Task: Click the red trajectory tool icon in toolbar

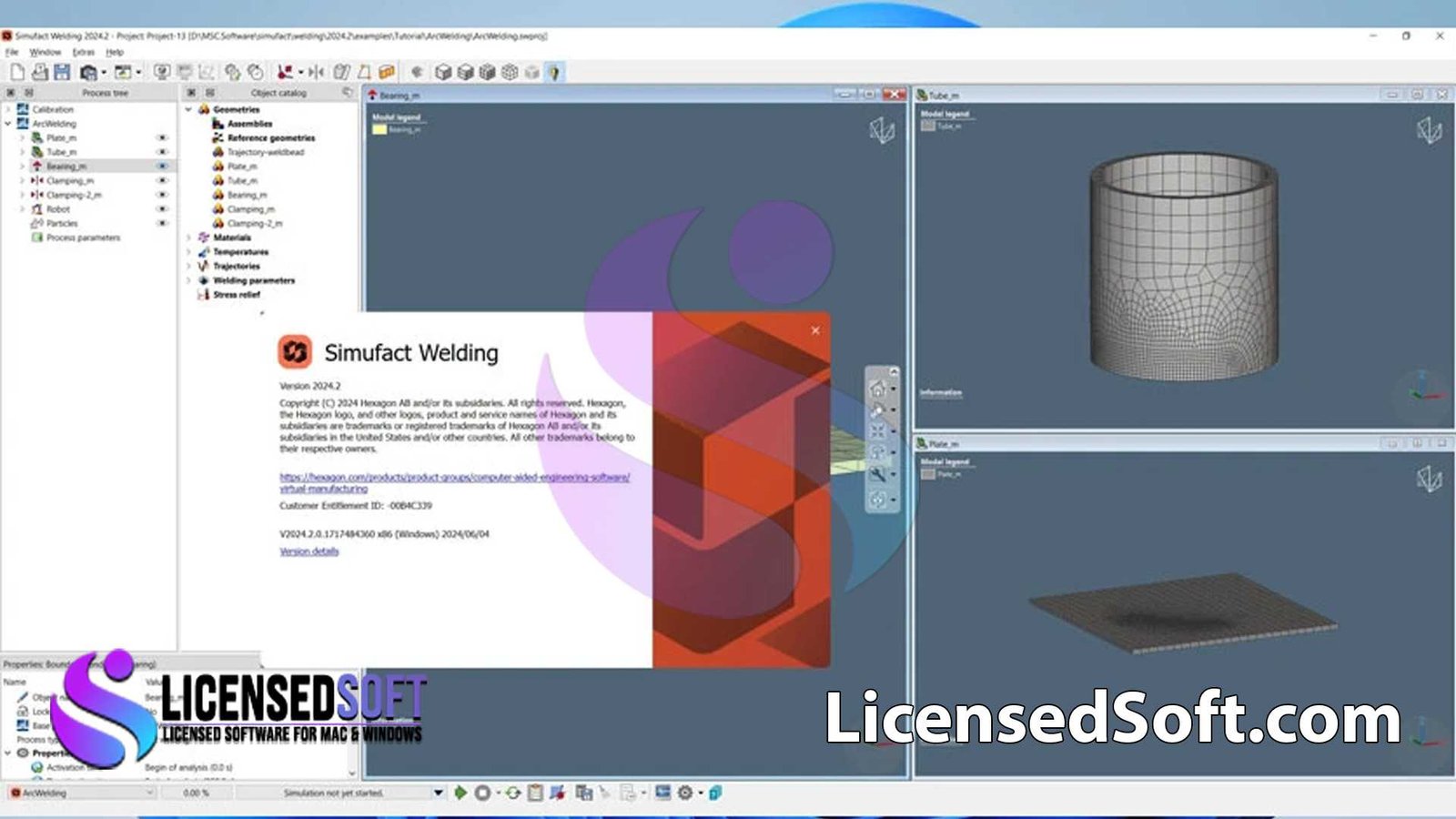Action: [x=285, y=72]
